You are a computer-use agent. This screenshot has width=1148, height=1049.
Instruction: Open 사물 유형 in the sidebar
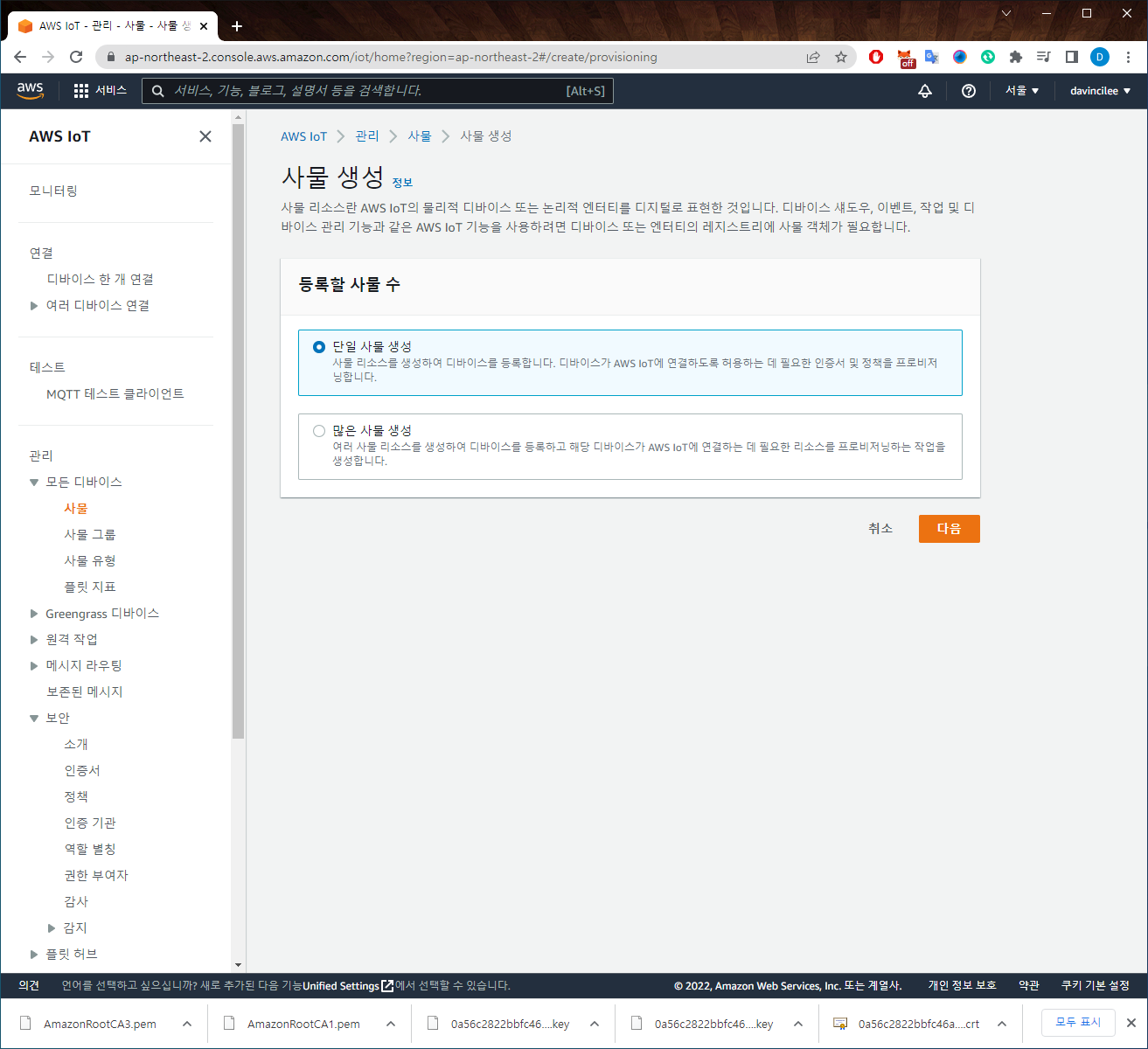click(x=90, y=560)
